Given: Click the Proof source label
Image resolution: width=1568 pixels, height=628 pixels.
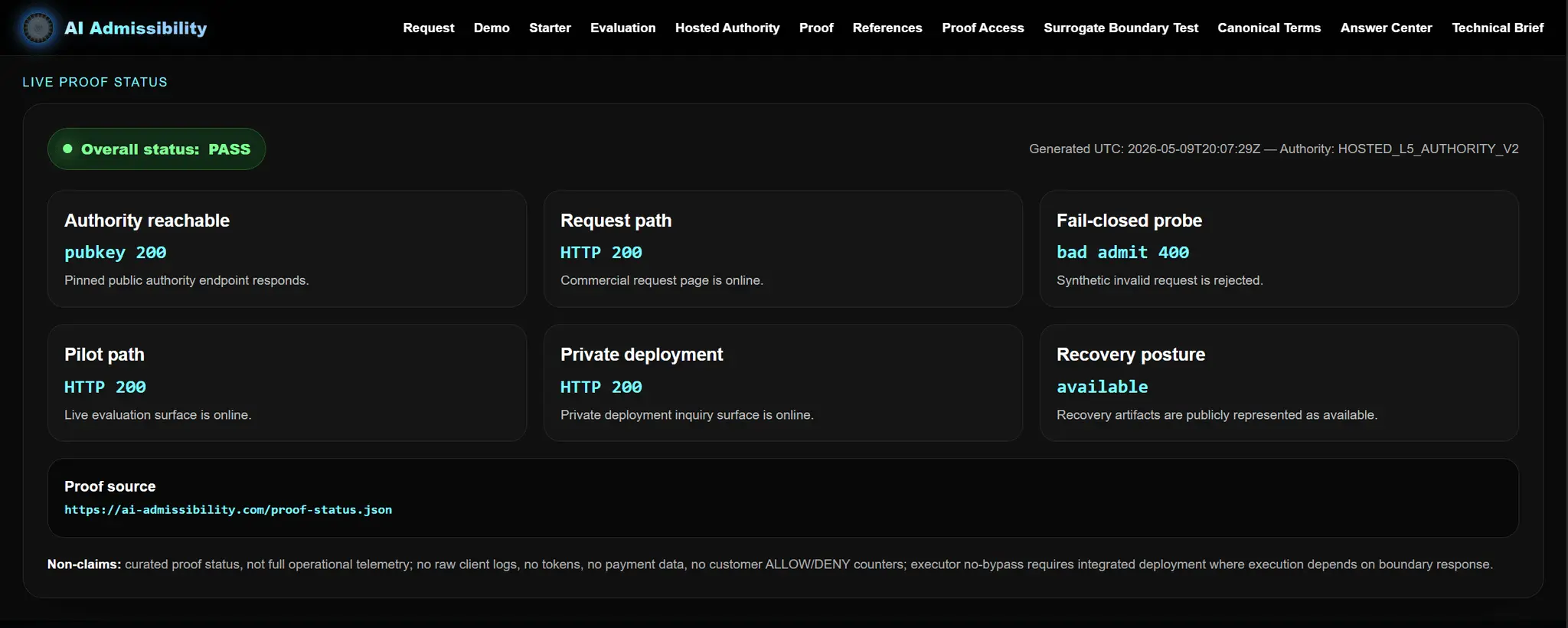Looking at the screenshot, I should (110, 486).
